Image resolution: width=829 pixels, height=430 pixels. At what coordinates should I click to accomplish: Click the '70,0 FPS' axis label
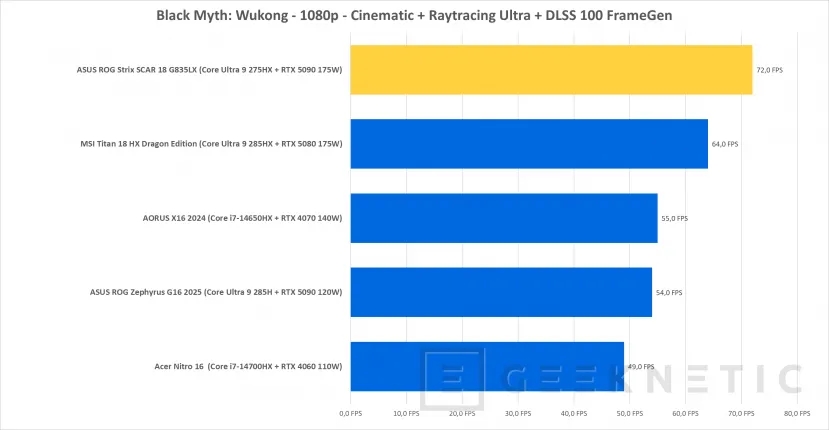(x=741, y=414)
